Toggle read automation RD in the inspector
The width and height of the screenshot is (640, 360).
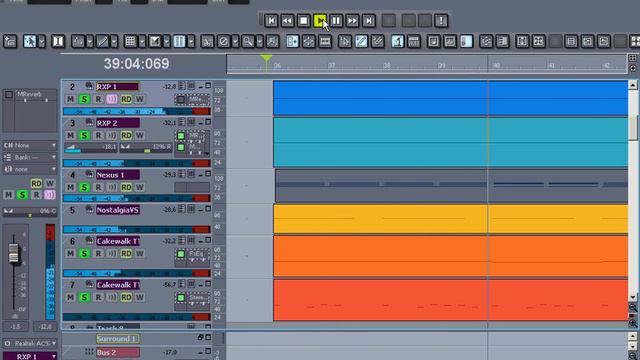click(x=36, y=183)
